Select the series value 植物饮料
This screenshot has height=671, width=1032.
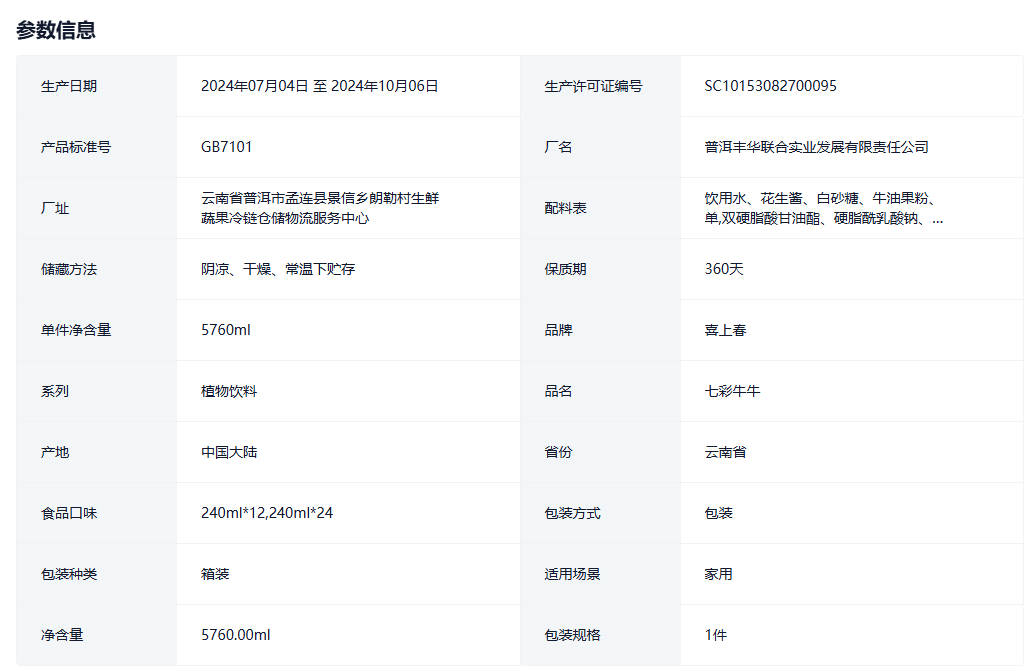229,391
